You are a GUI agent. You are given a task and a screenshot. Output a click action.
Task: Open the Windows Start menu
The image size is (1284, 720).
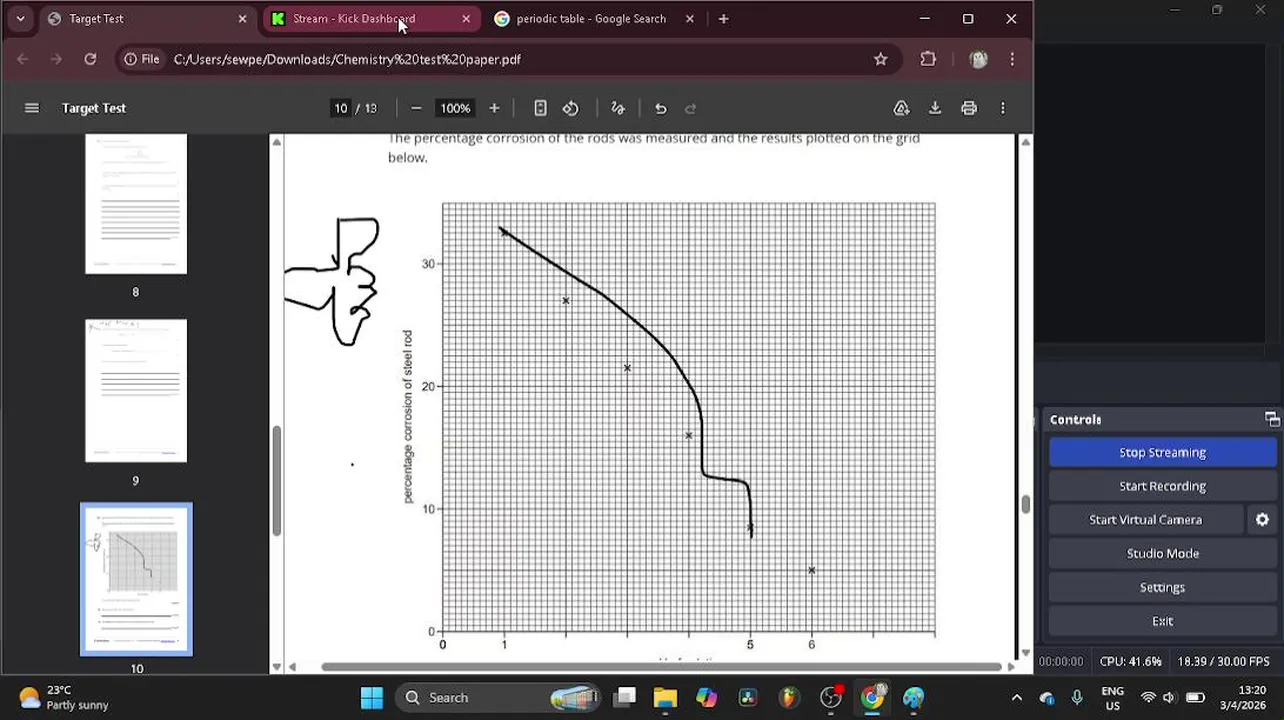click(372, 697)
